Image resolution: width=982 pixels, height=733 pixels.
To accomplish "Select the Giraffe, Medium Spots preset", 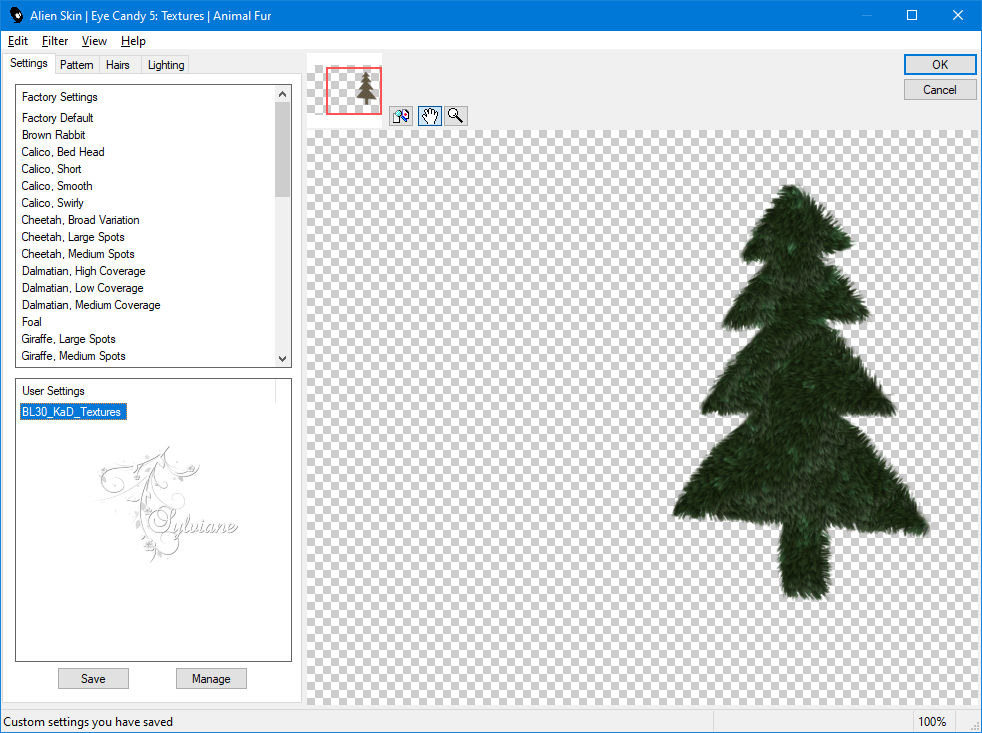I will click(x=73, y=355).
